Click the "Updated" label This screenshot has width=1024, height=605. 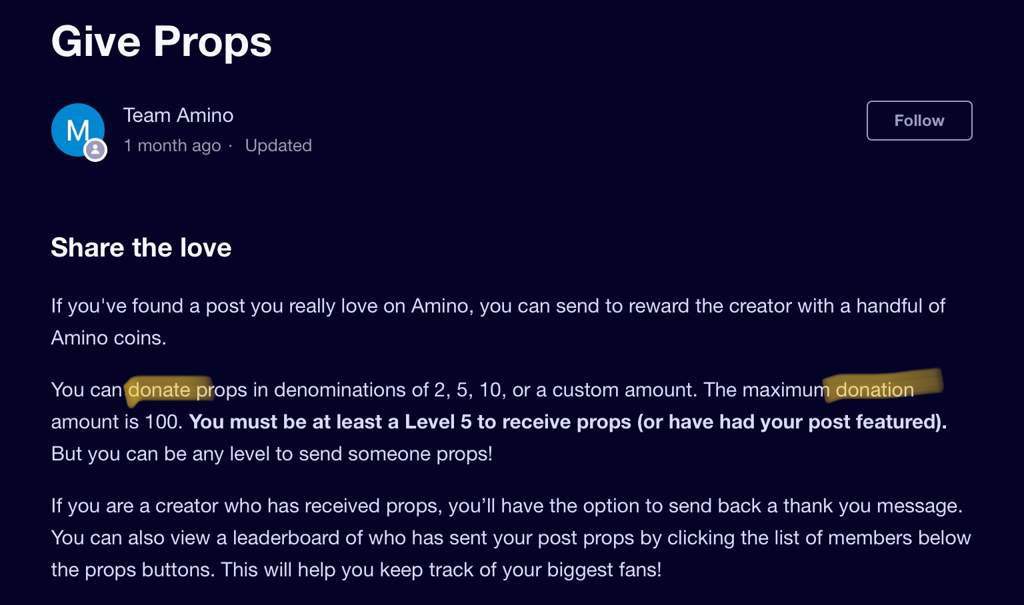pyautogui.click(x=278, y=145)
